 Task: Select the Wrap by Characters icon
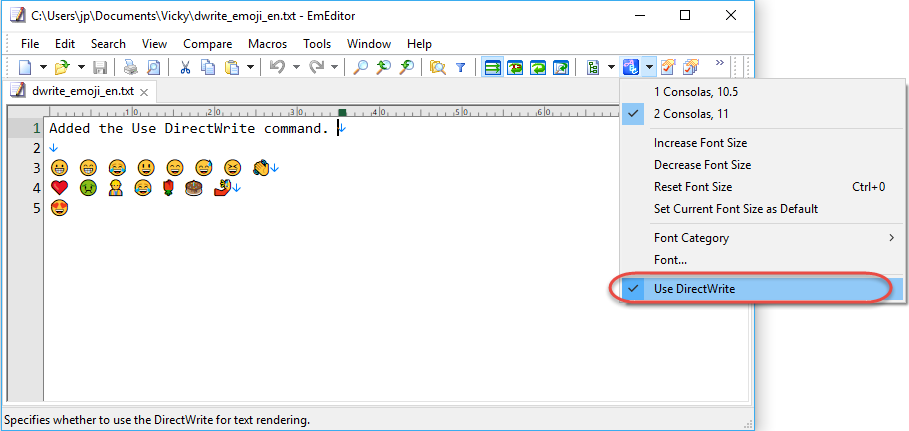515,67
